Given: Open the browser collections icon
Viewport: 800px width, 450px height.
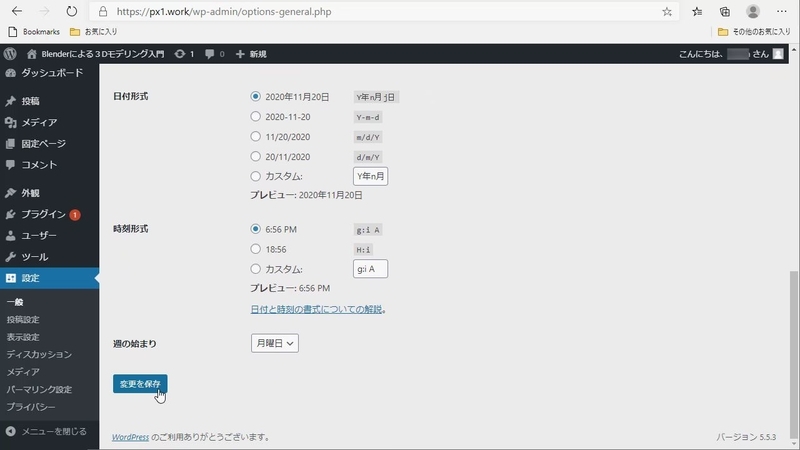Looking at the screenshot, I should (x=724, y=11).
